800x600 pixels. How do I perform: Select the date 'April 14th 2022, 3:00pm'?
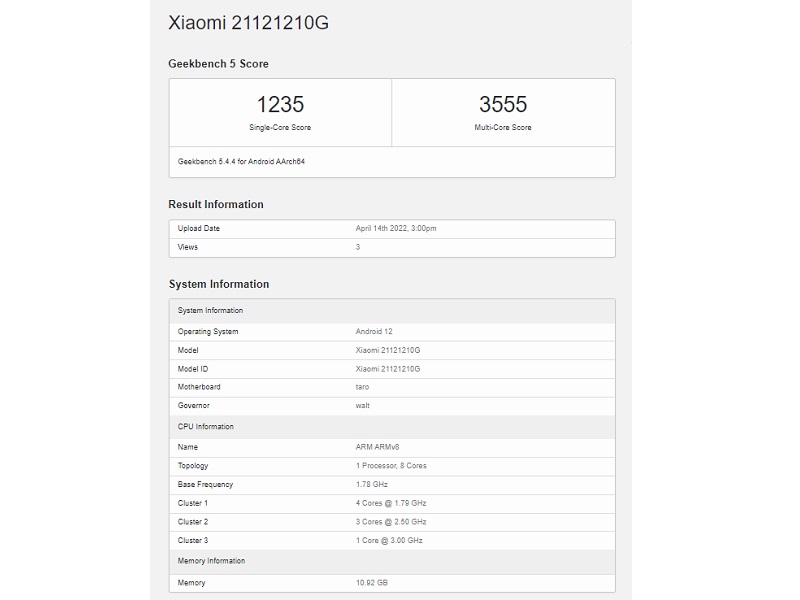[396, 229]
